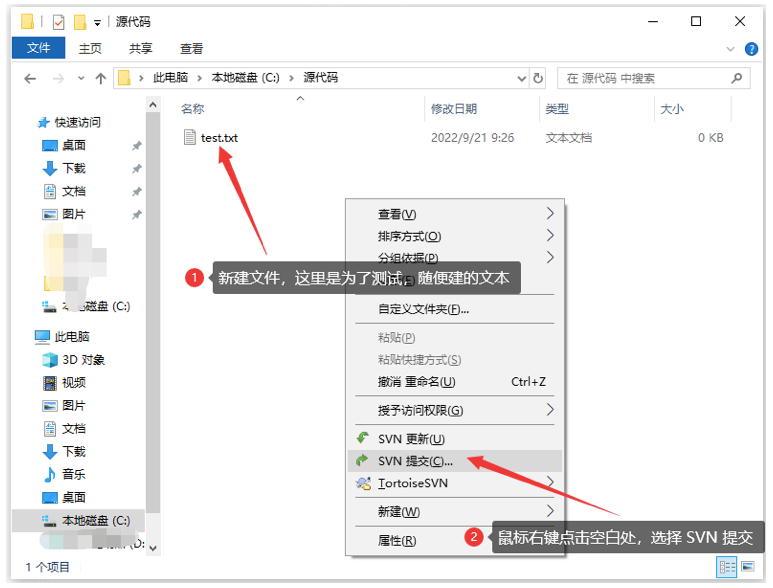Screen dimensions: 773x588
Task: Select 本地磁盘 (C:) in the navigation pane
Action: pos(96,520)
